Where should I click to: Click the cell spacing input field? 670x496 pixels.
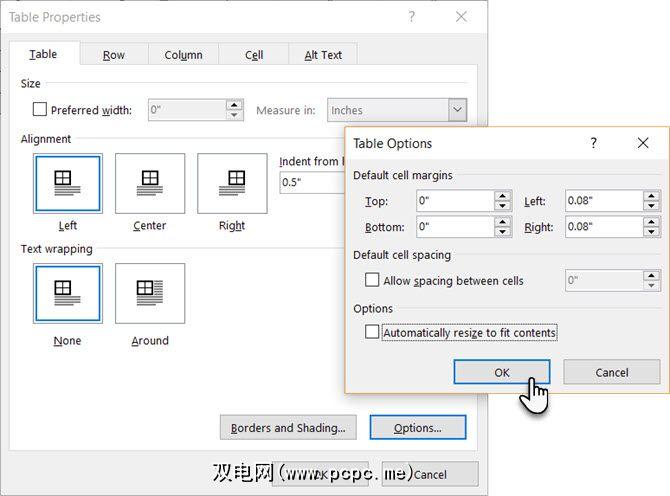tap(604, 281)
